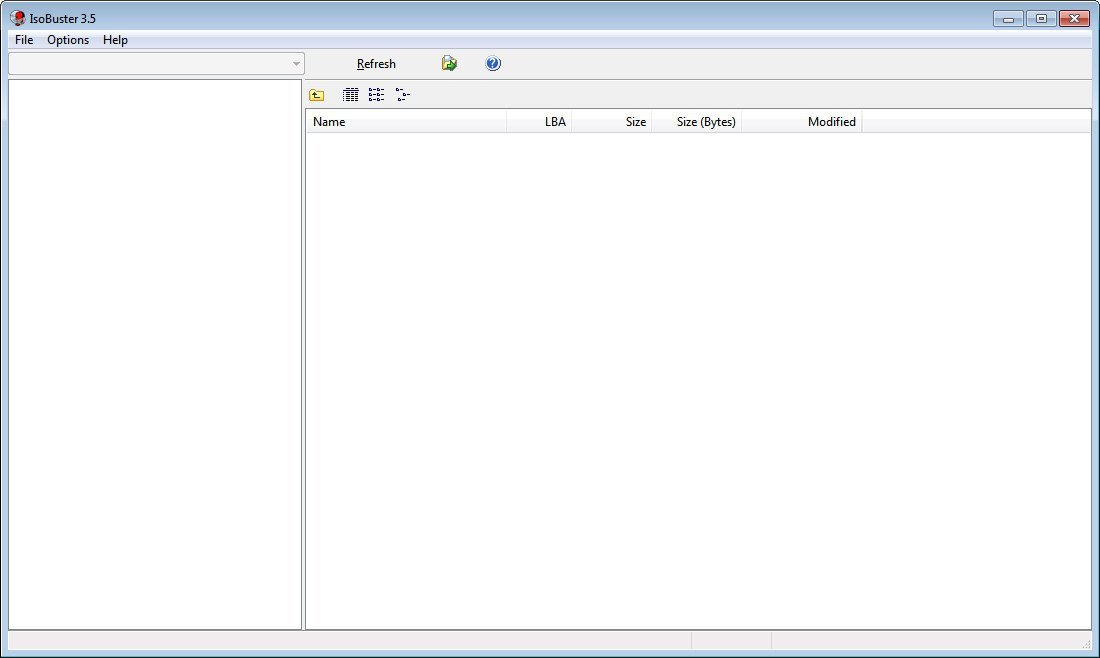1100x658 pixels.
Task: Click the Modified column header
Action: [x=832, y=121]
